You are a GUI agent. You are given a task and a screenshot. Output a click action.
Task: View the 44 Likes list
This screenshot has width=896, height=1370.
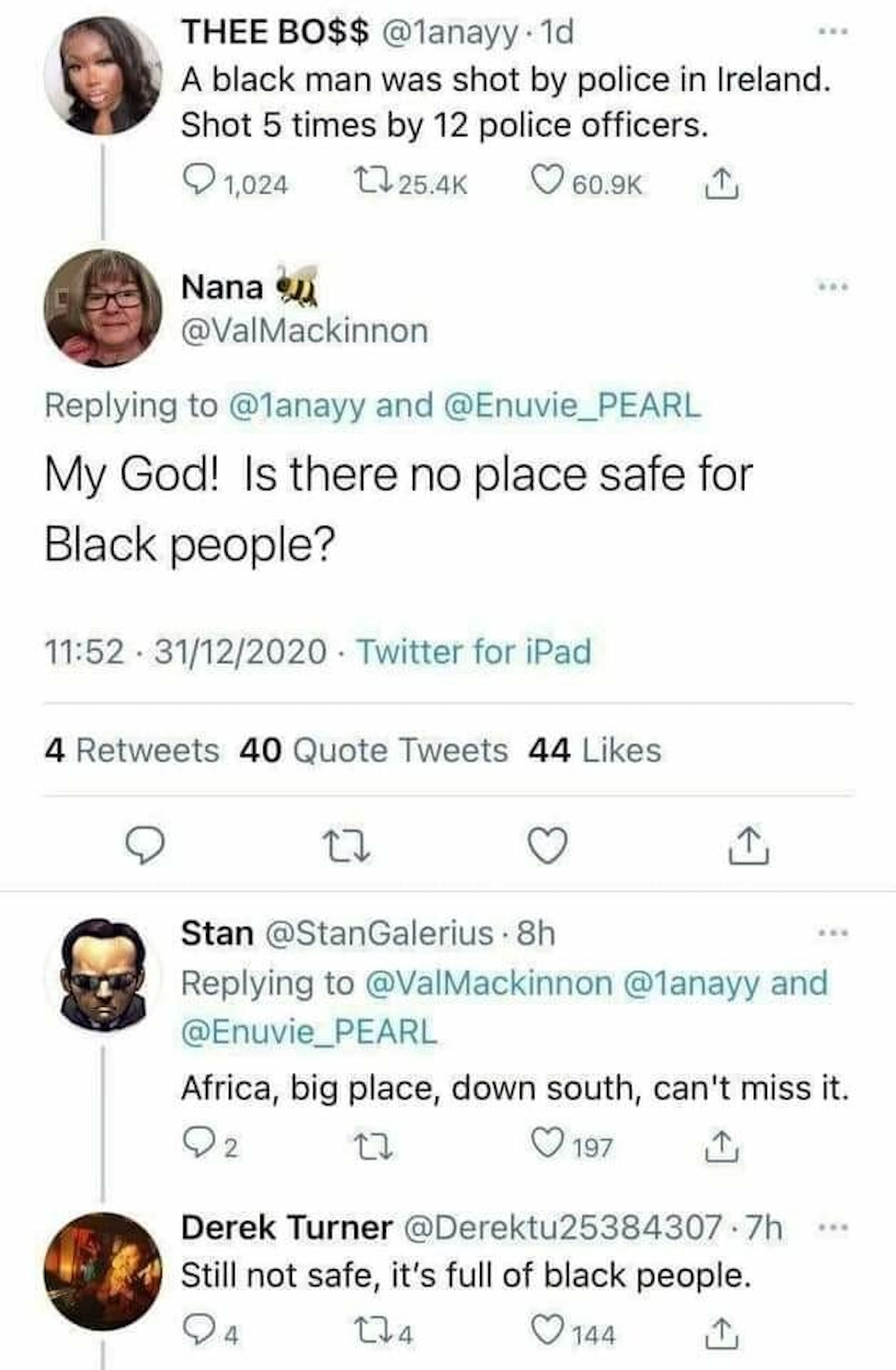coord(594,751)
